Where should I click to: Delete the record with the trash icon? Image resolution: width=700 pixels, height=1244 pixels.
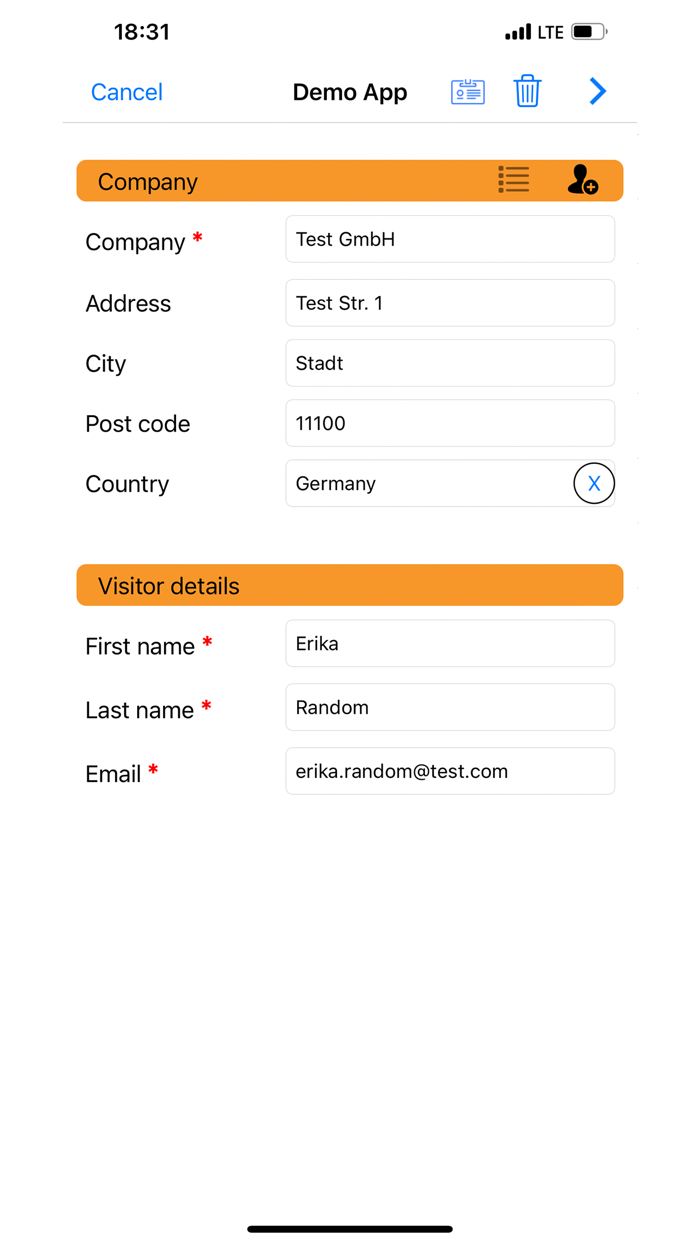(x=527, y=91)
